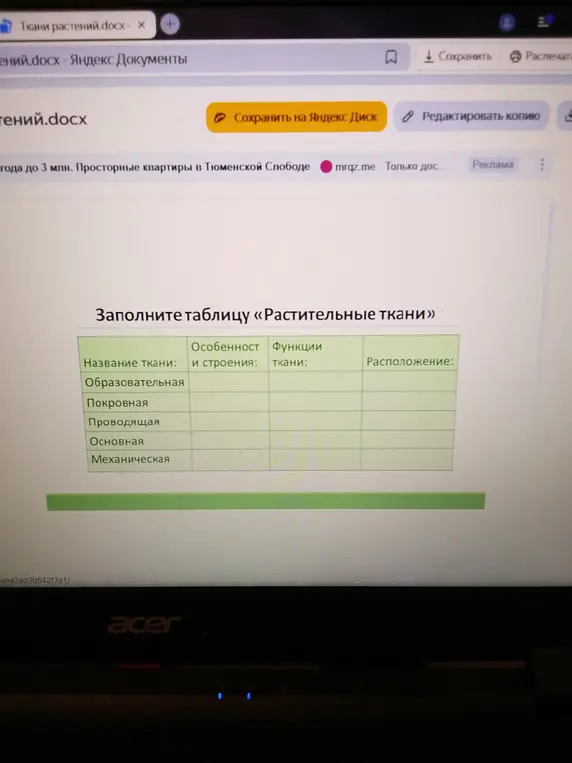Click the Основная table row label
Viewport: 572px width, 763px height.
[x=117, y=441]
